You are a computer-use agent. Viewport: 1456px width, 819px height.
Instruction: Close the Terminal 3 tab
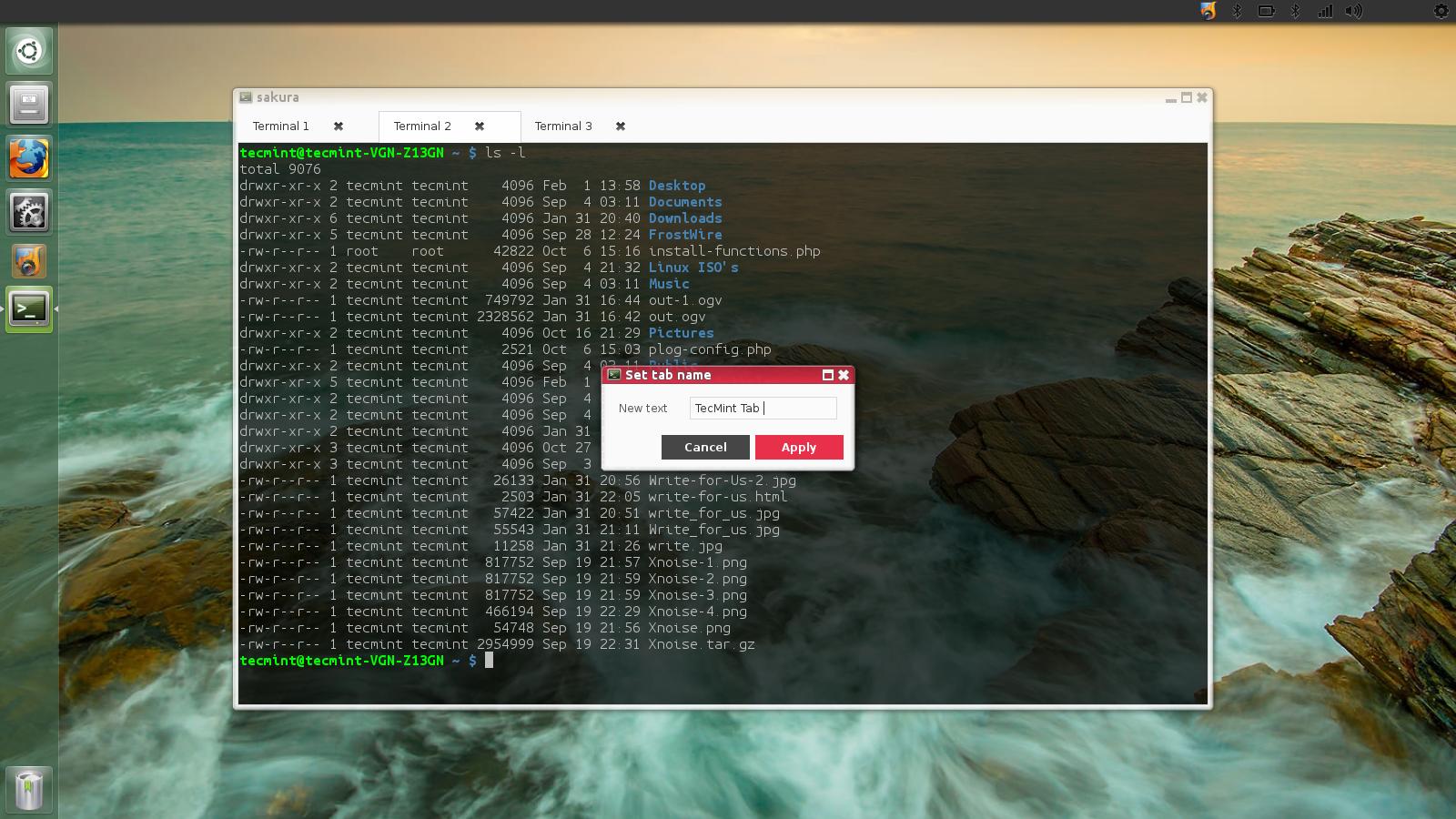click(x=621, y=126)
